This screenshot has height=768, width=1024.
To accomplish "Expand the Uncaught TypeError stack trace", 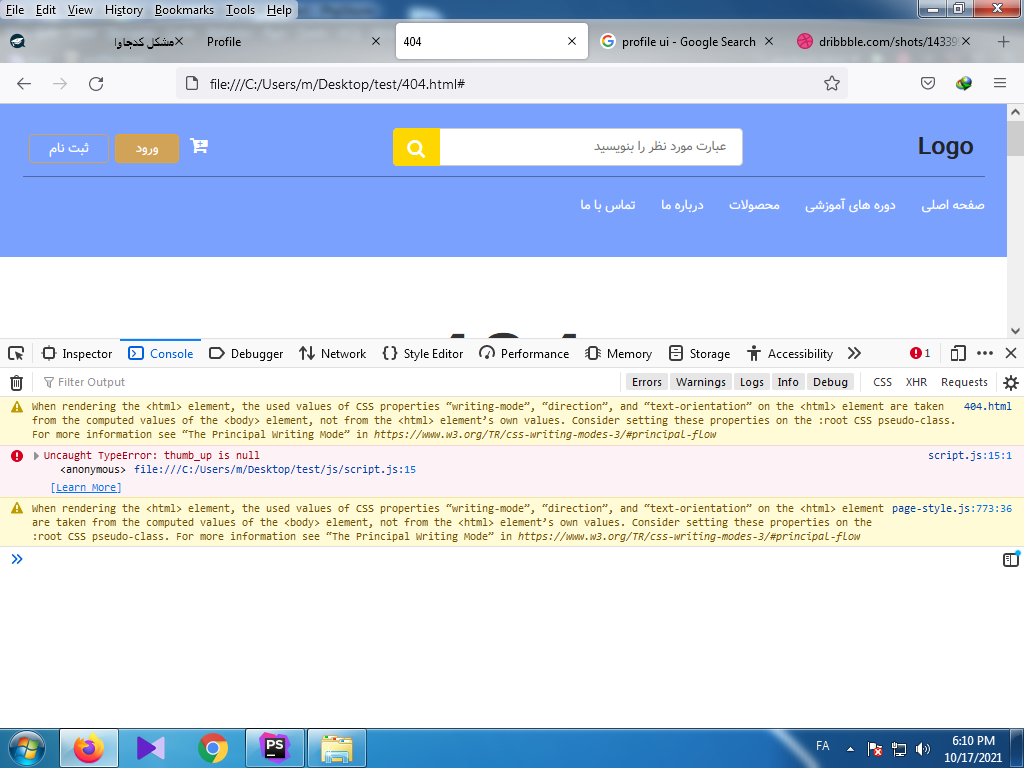I will 37,456.
